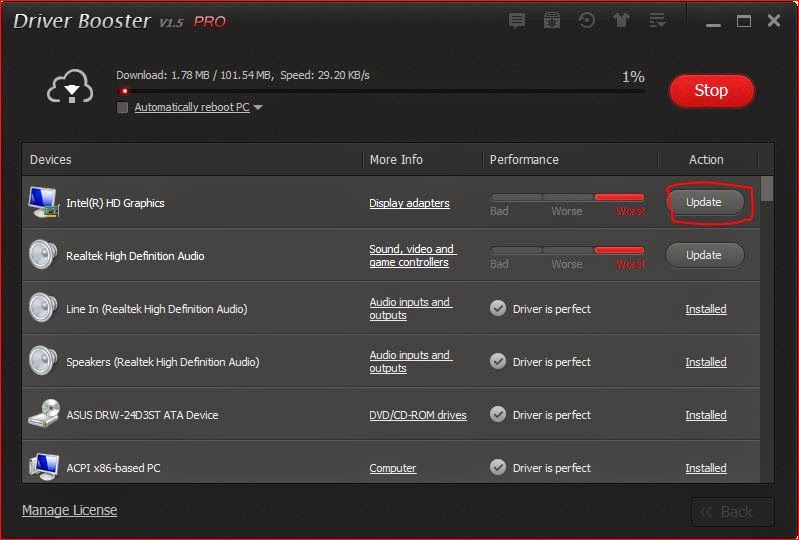
Task: Click the Line In device speaker icon
Action: tap(43, 307)
